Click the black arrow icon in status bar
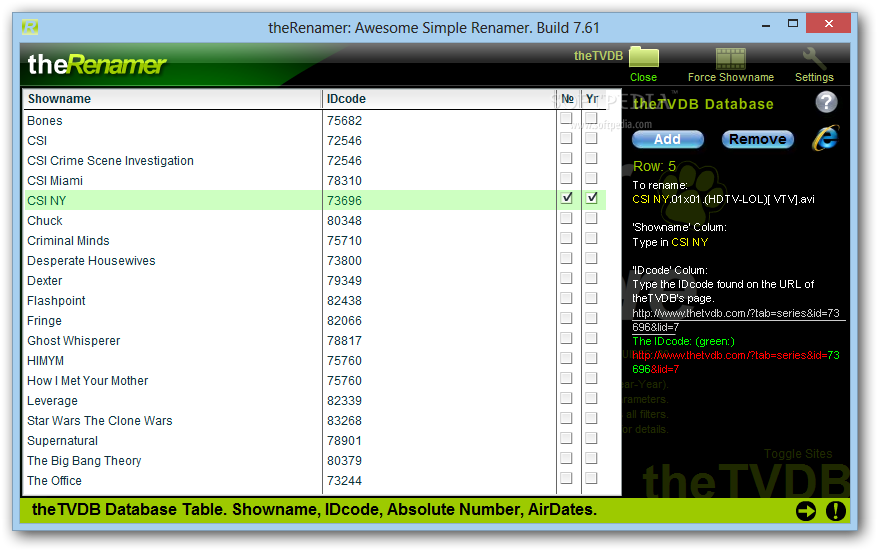Viewport: 878px width, 551px height. click(806, 511)
